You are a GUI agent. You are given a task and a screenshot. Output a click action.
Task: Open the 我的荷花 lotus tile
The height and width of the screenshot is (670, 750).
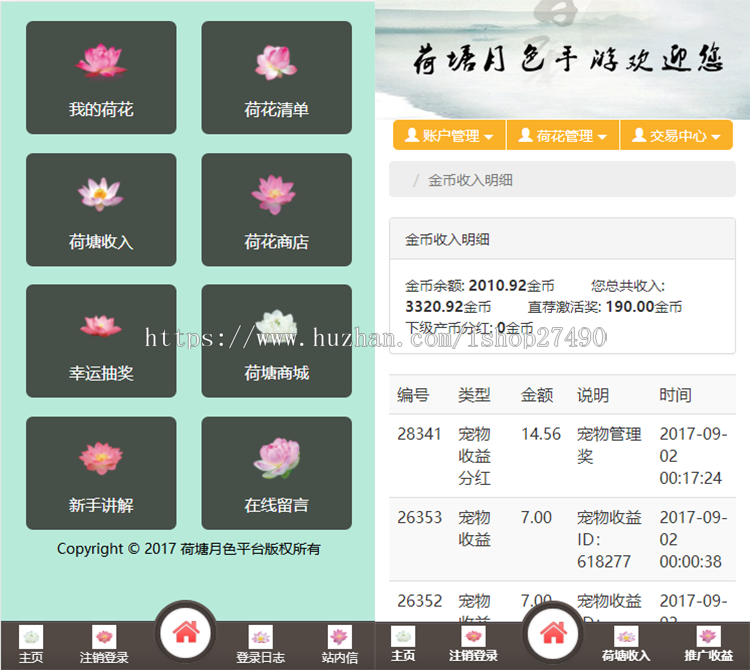(x=101, y=77)
